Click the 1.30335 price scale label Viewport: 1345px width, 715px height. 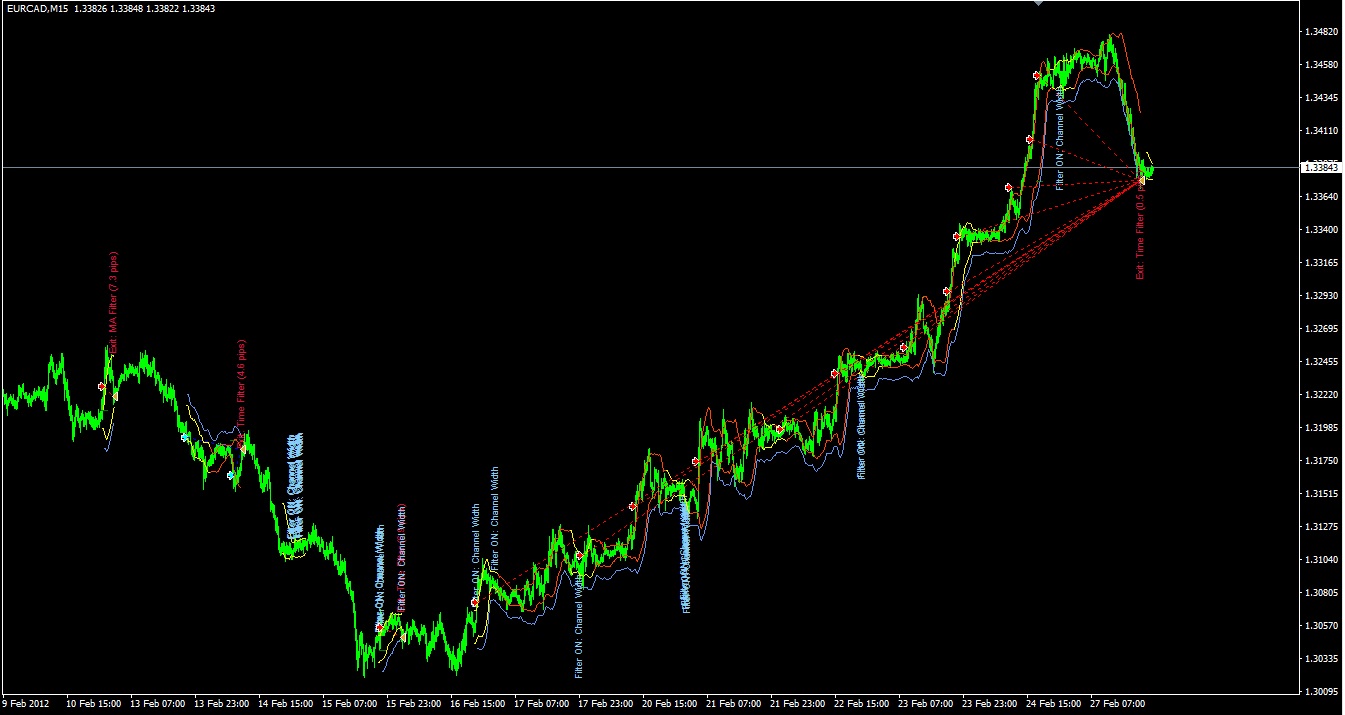click(1322, 659)
